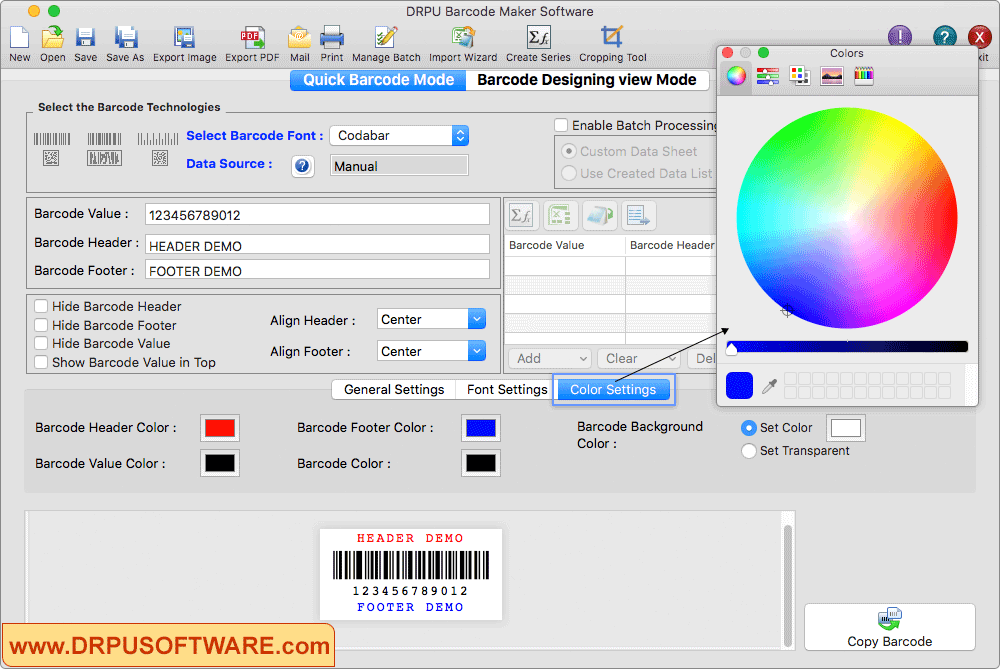
Task: Click the Copy Barcode icon button
Action: coord(890,627)
